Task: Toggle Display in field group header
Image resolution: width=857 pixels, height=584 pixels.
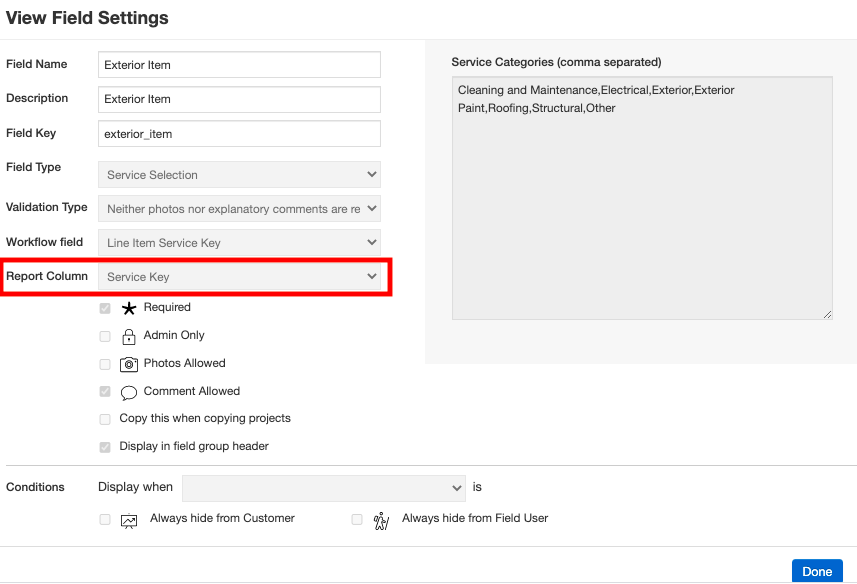Action: click(x=105, y=447)
